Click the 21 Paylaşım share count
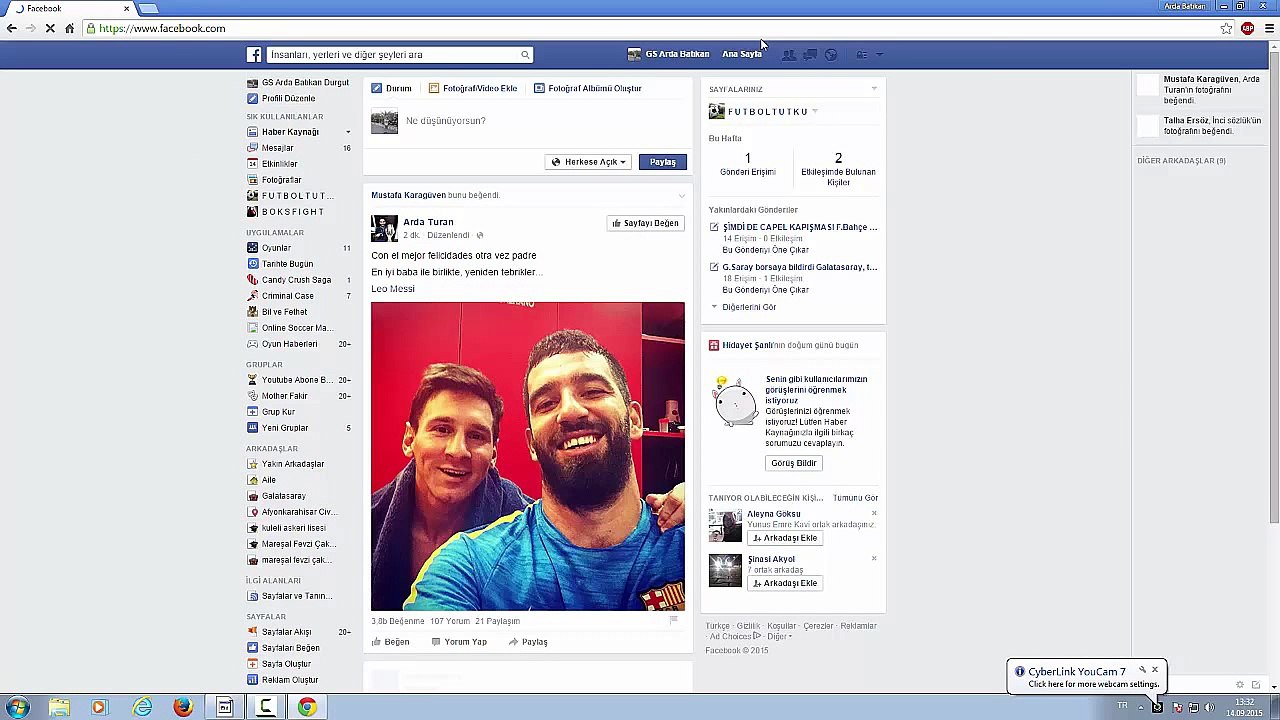 click(x=497, y=621)
